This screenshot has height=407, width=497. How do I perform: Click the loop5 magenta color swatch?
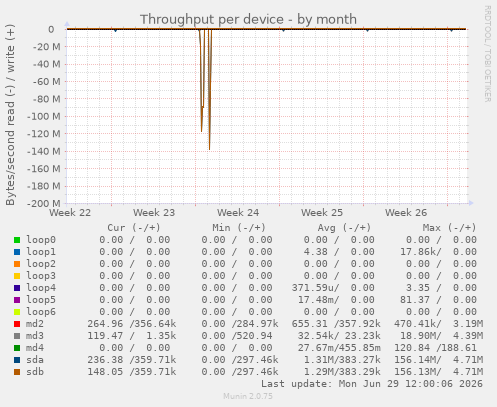tap(17, 300)
